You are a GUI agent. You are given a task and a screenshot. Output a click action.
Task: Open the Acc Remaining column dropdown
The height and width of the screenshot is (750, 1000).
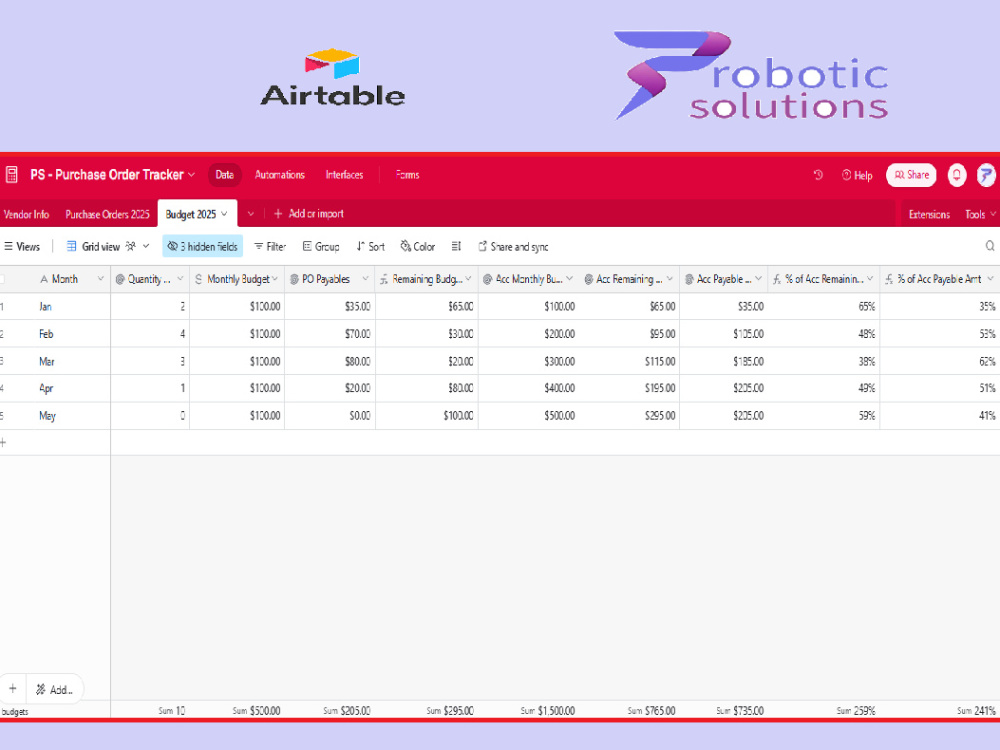click(x=670, y=279)
